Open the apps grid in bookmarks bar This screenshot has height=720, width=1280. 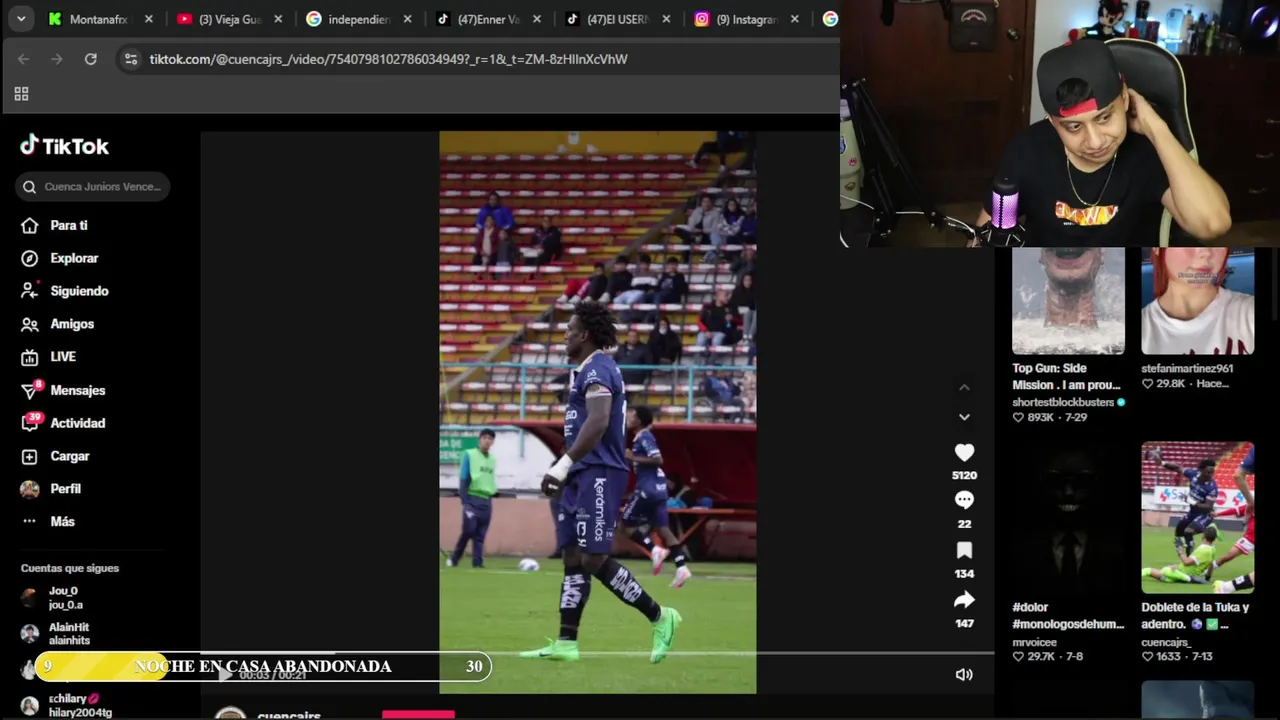tap(21, 94)
